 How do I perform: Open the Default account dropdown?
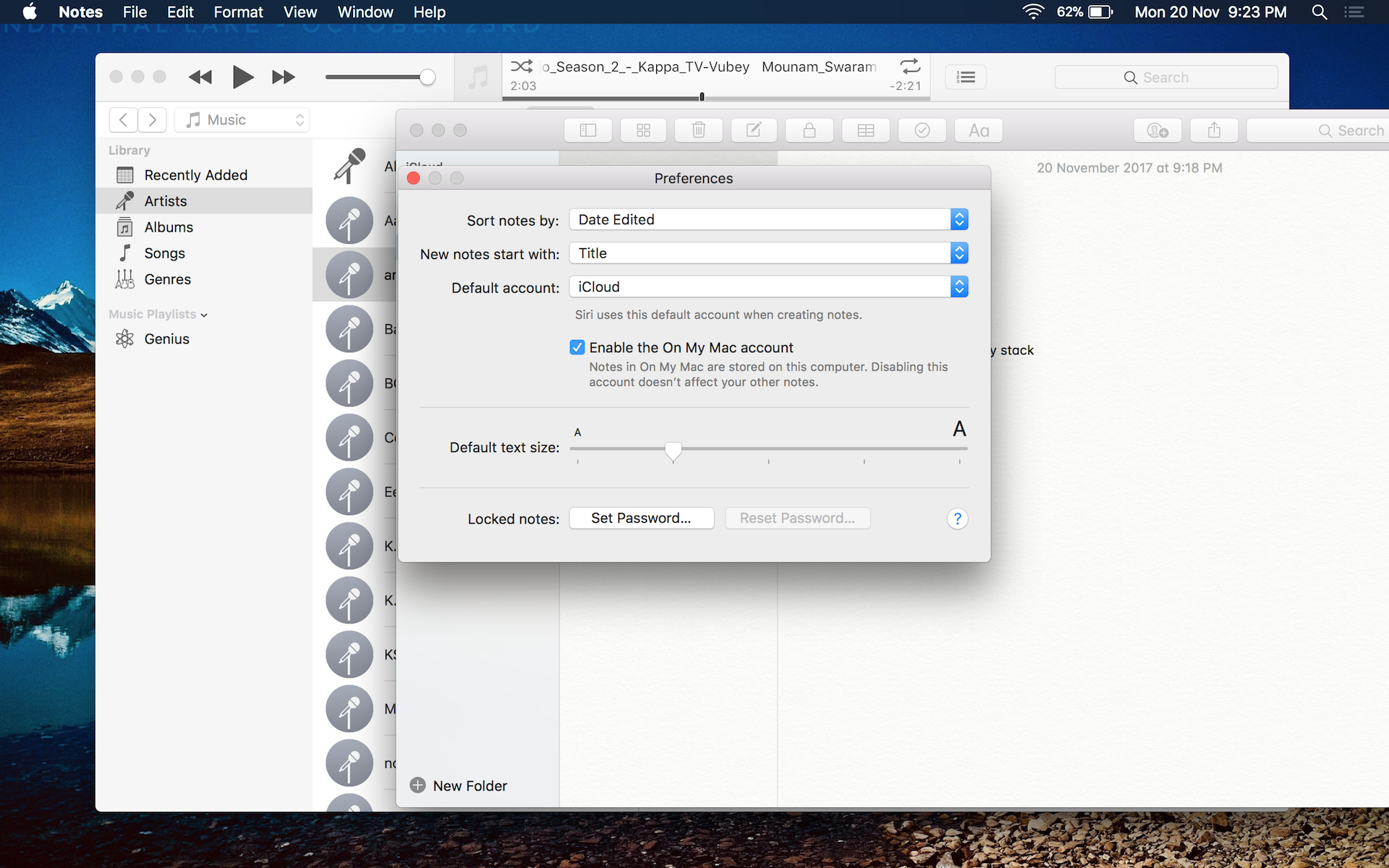(x=768, y=287)
